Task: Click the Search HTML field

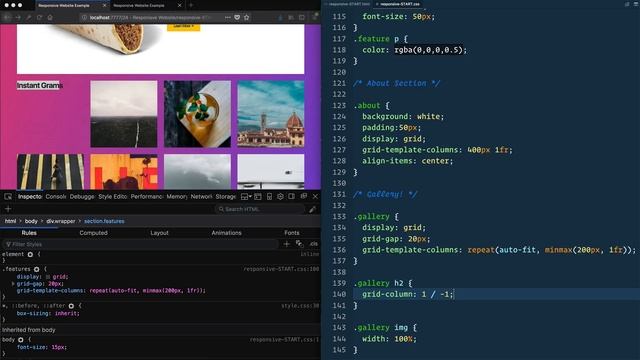Action: [x=260, y=209]
